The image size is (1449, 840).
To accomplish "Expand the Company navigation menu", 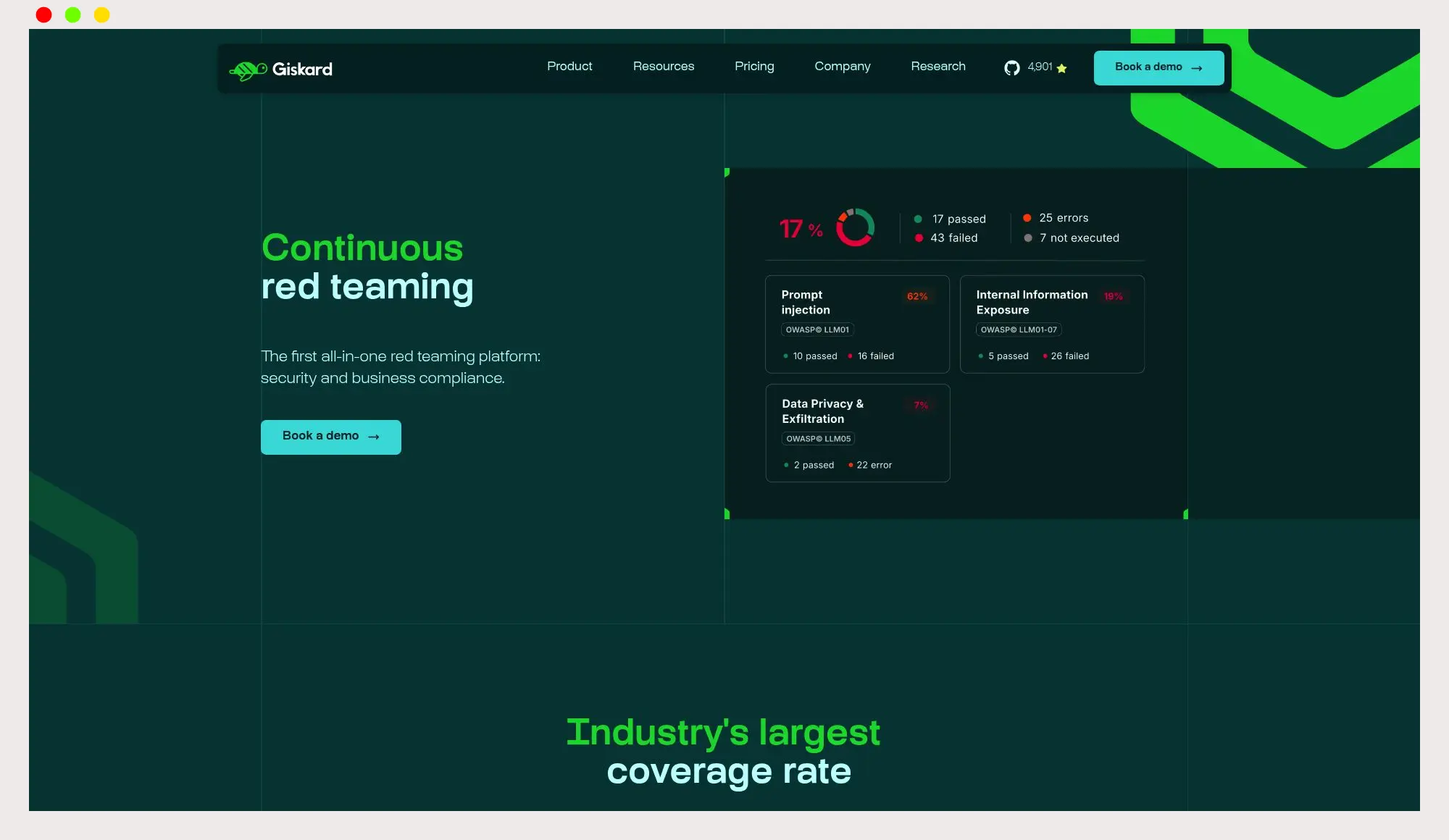I will pos(842,67).
